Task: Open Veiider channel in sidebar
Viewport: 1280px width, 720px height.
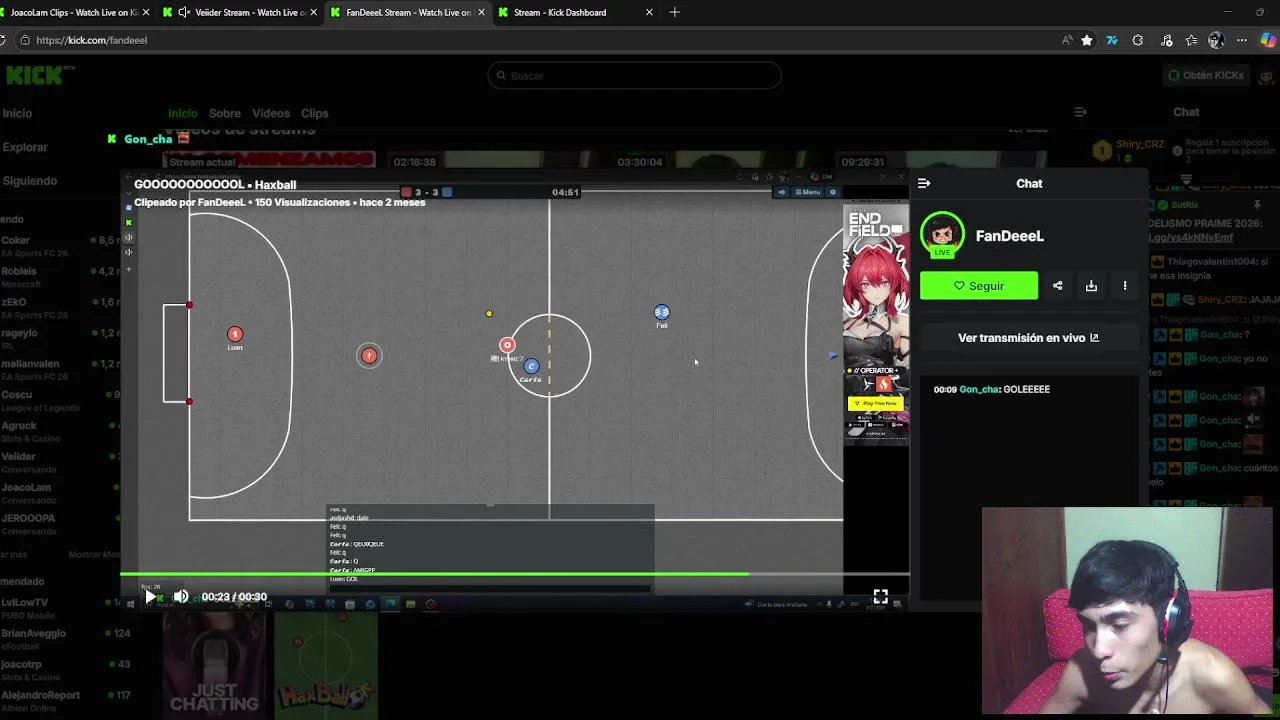Action: pos(60,462)
